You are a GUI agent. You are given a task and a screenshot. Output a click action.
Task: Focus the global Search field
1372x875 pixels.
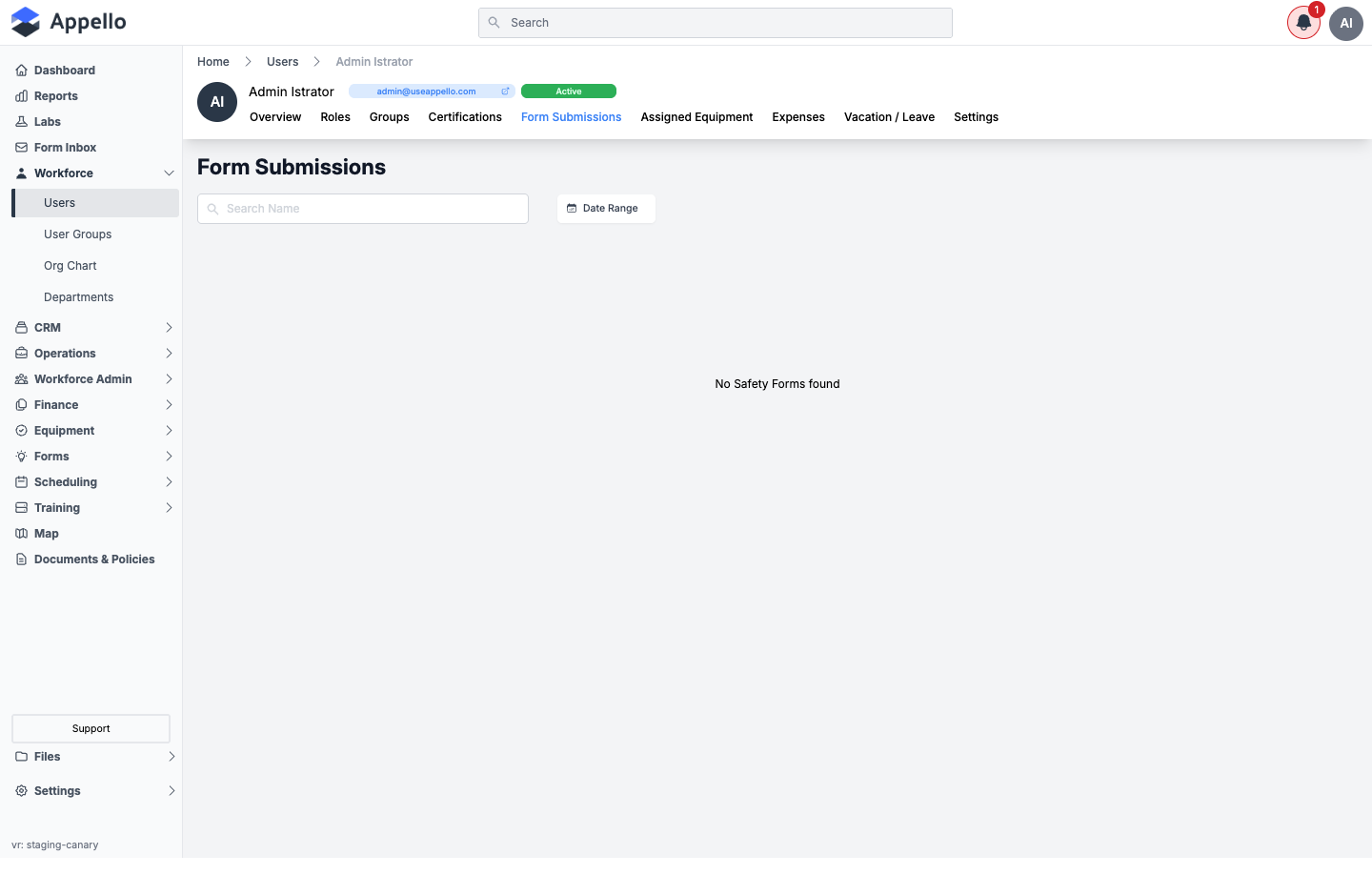(x=716, y=23)
